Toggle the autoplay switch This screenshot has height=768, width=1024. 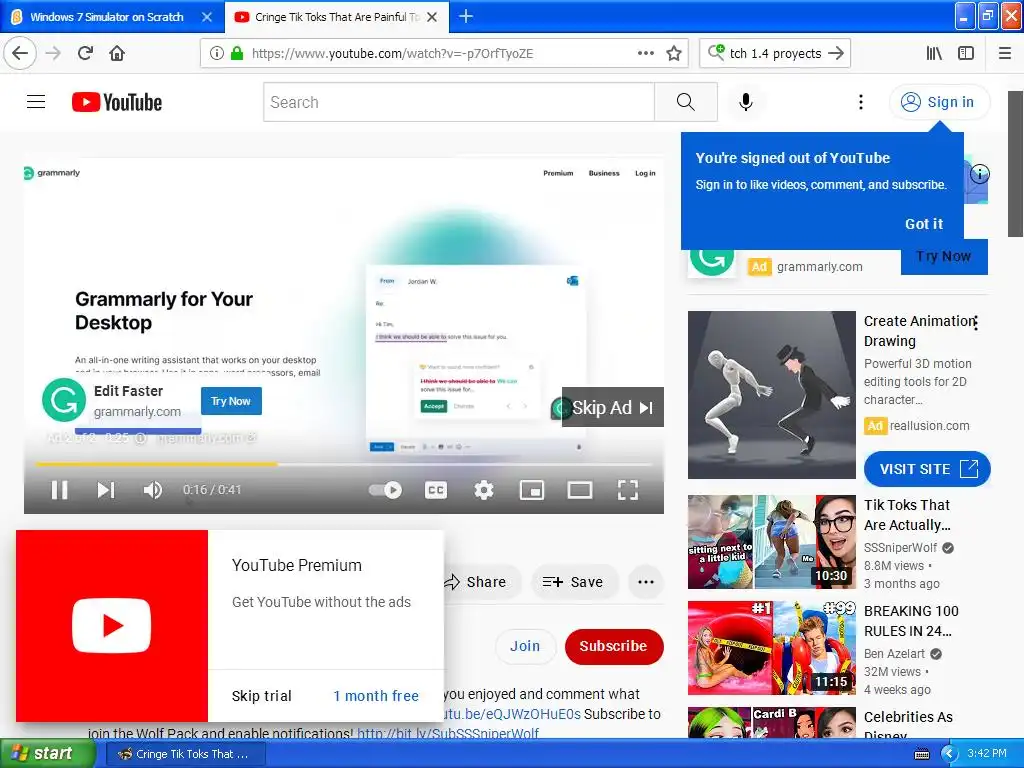point(385,490)
